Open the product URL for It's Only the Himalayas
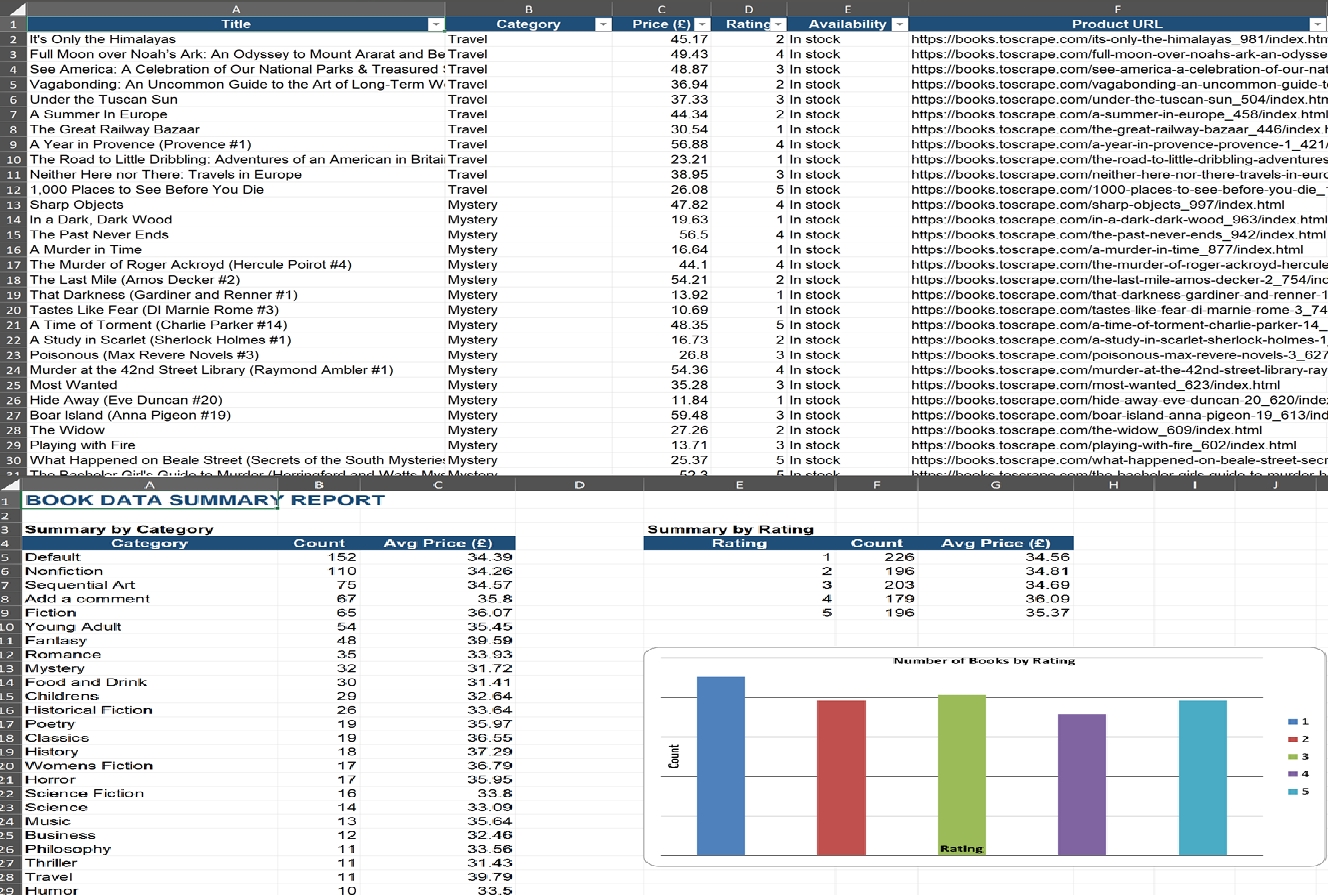Image resolution: width=1328 pixels, height=895 pixels. click(x=1118, y=39)
